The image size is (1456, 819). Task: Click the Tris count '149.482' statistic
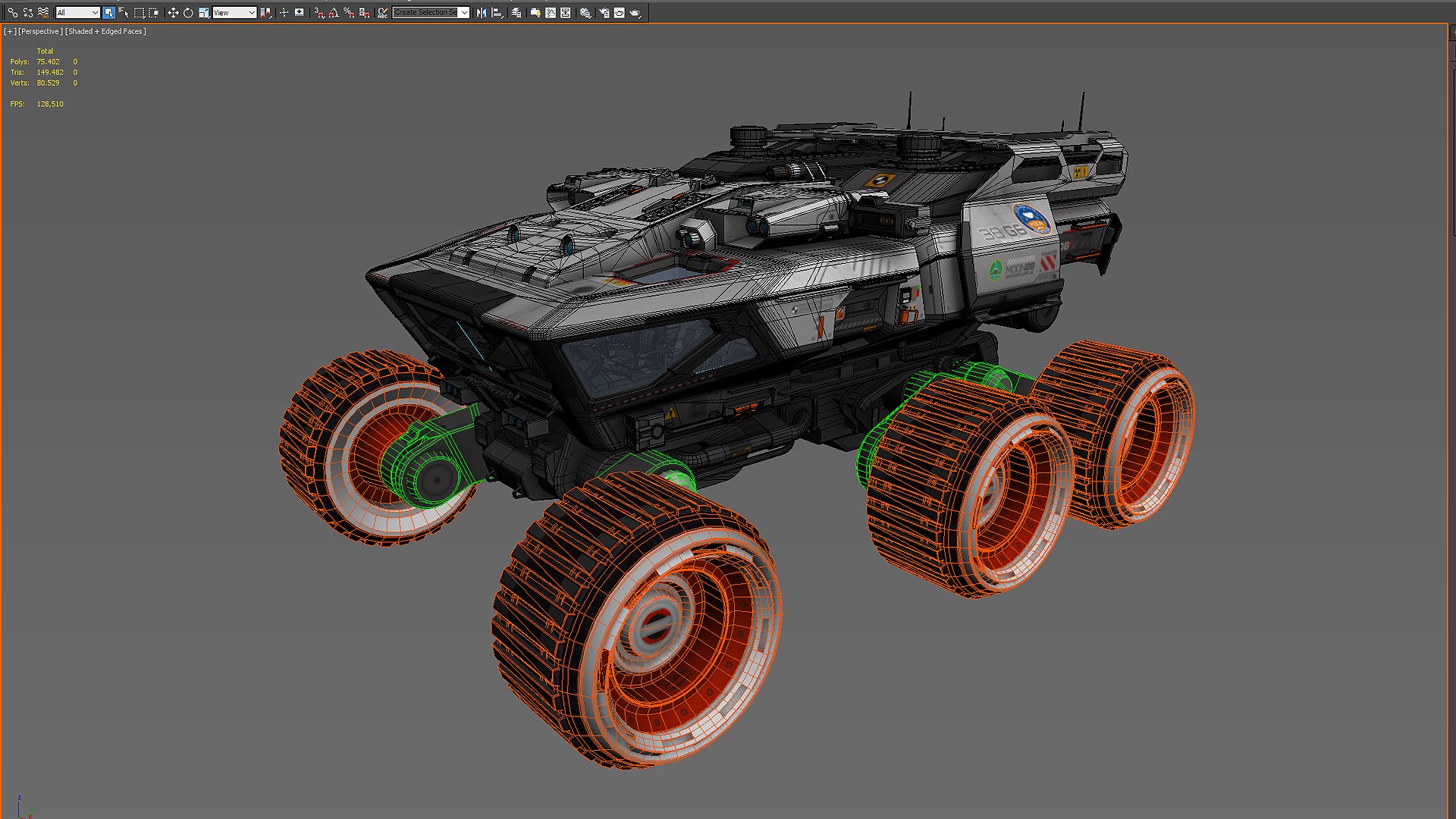50,72
